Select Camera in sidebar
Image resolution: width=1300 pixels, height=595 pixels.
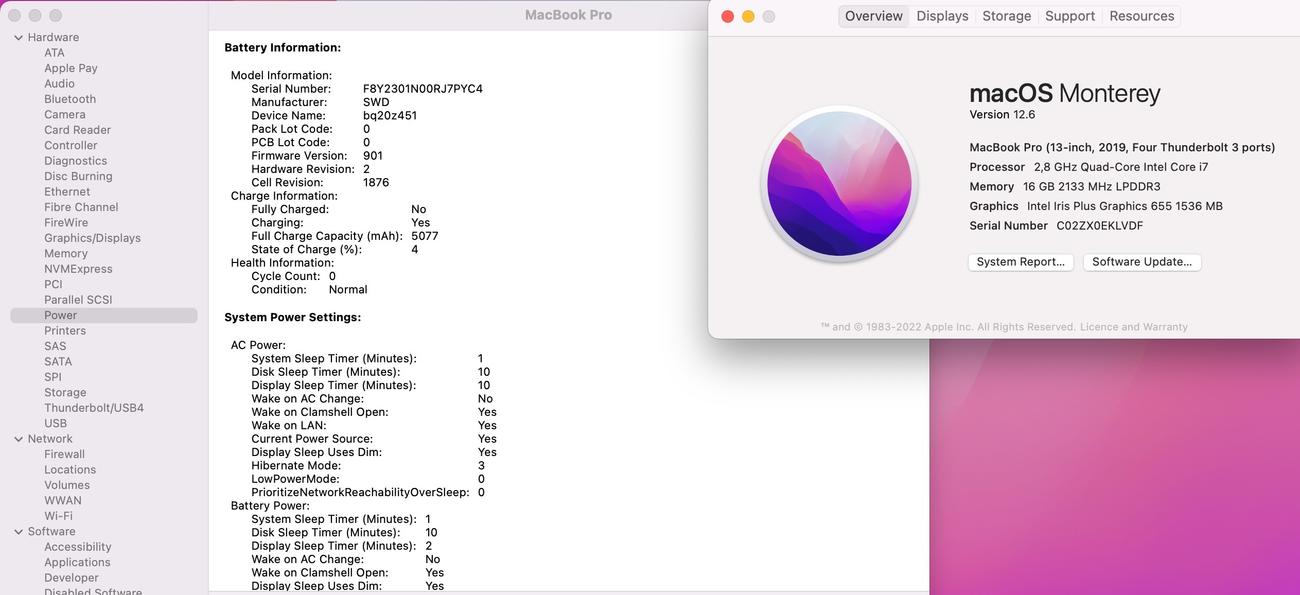[65, 115]
